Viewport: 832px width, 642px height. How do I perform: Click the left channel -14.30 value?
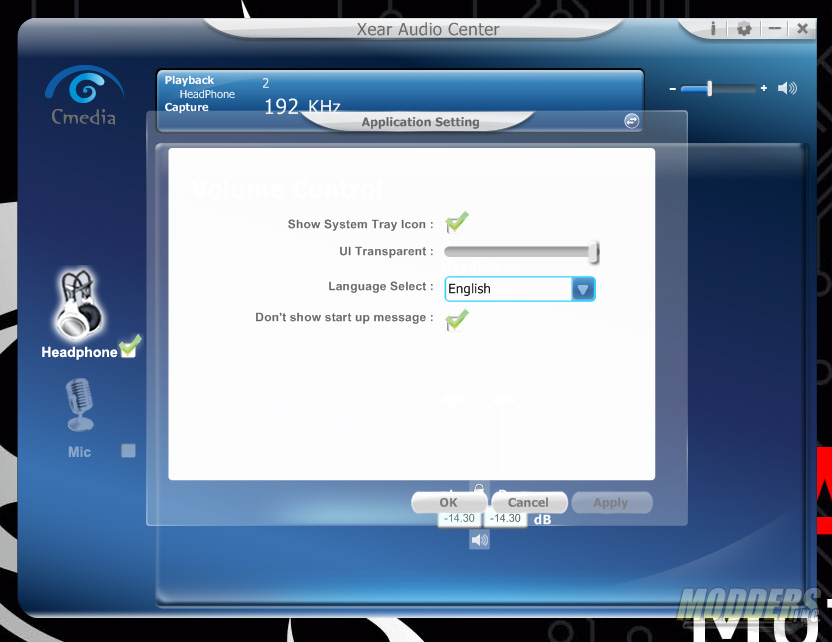460,518
